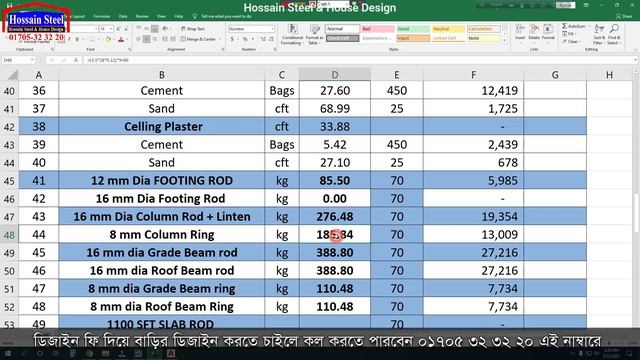Screen dimensions: 640x360
Task: Apply the Note cell style
Action: (483, 38)
